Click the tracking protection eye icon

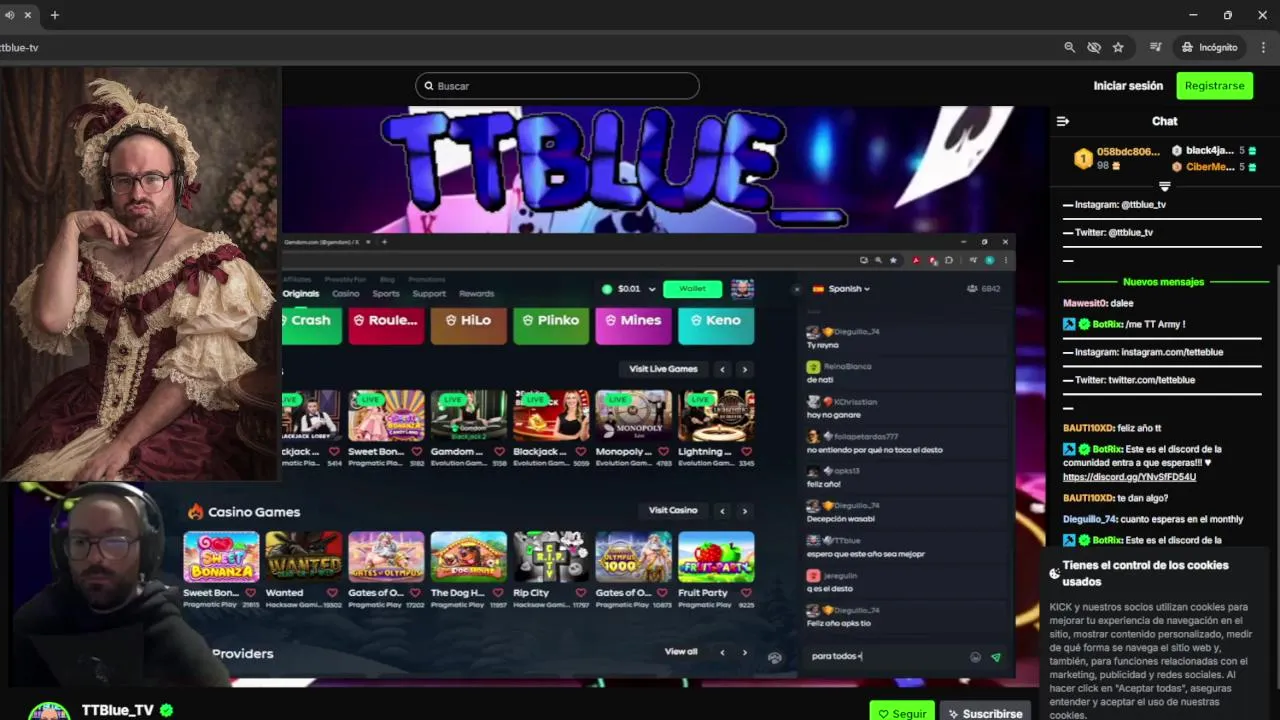[1094, 47]
